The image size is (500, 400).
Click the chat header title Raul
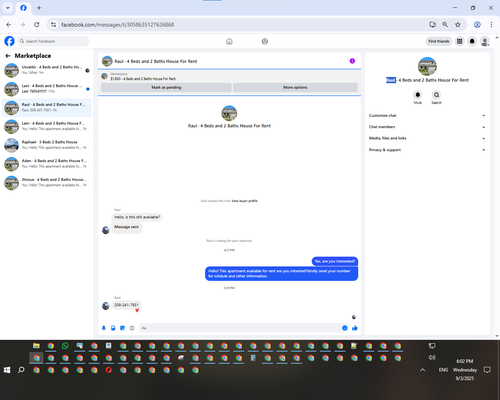156,61
